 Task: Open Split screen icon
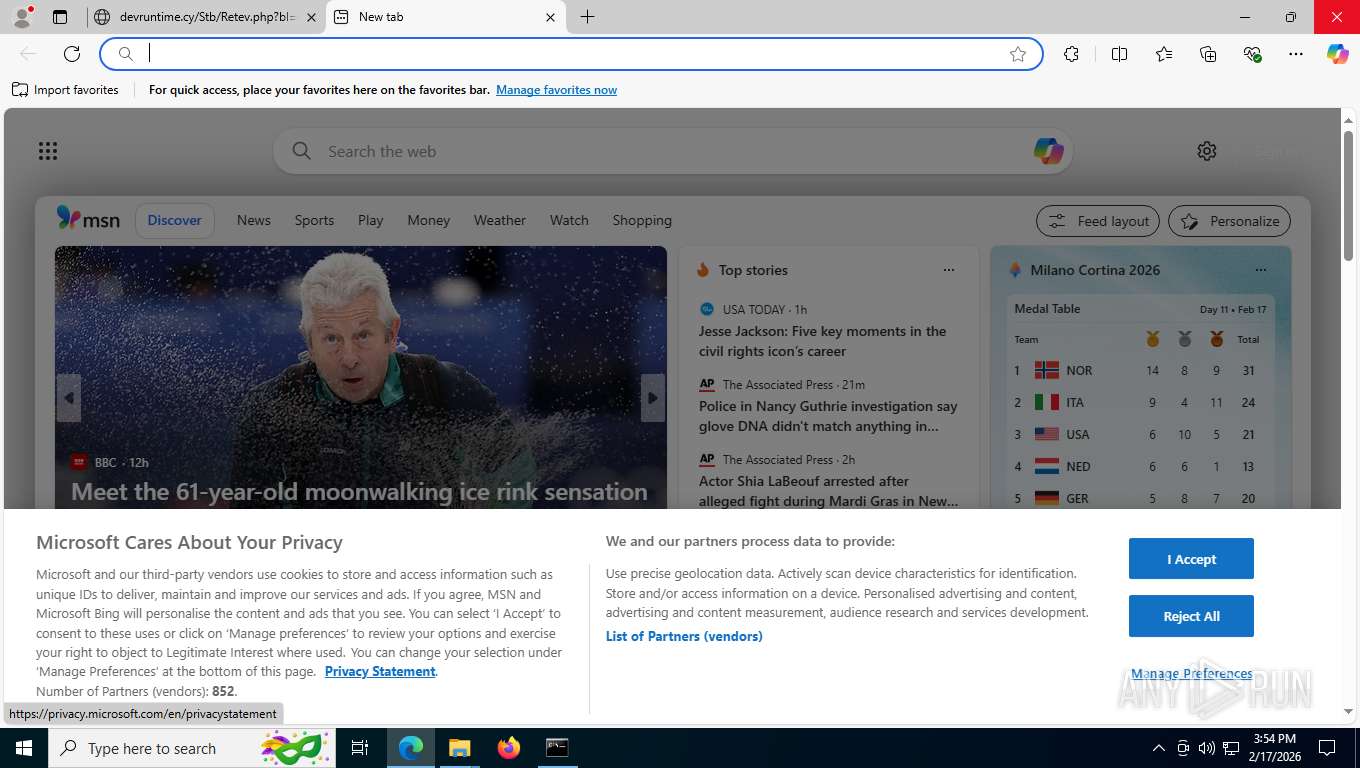[x=1119, y=54]
